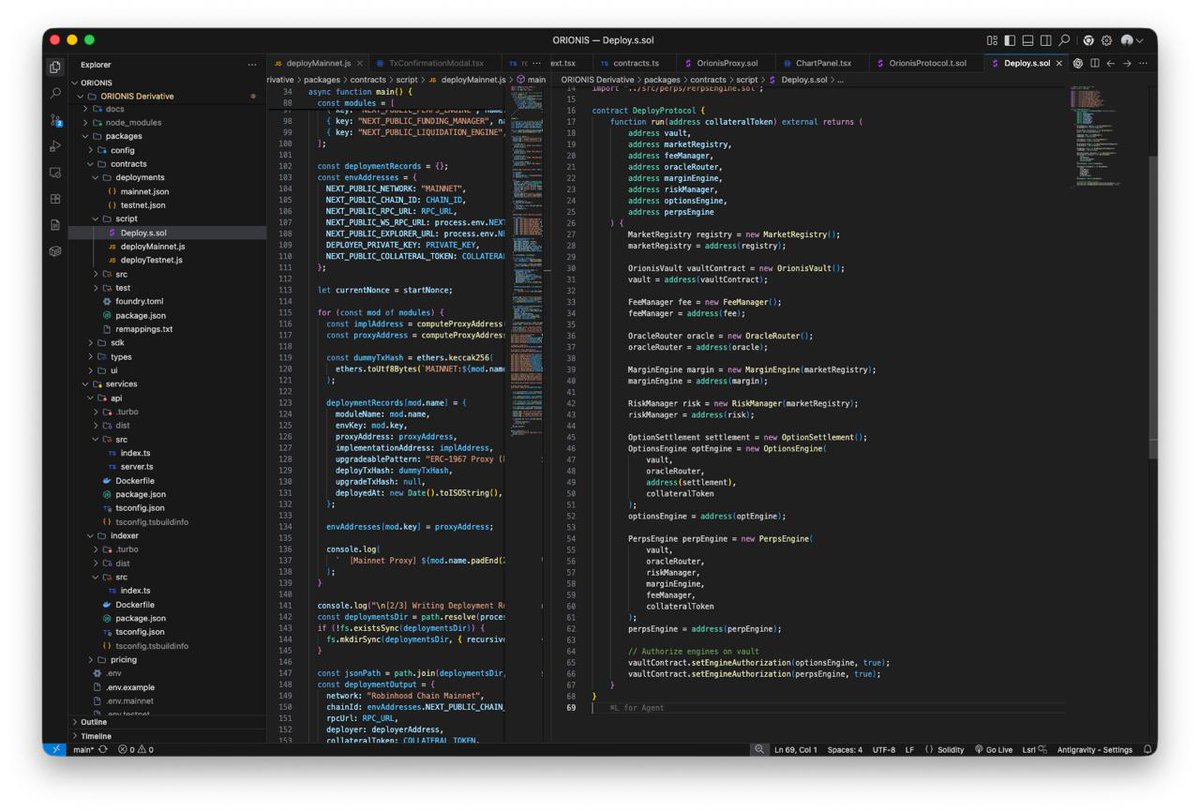Open Source Control view with badge
This screenshot has width=1200, height=812.
click(x=55, y=120)
